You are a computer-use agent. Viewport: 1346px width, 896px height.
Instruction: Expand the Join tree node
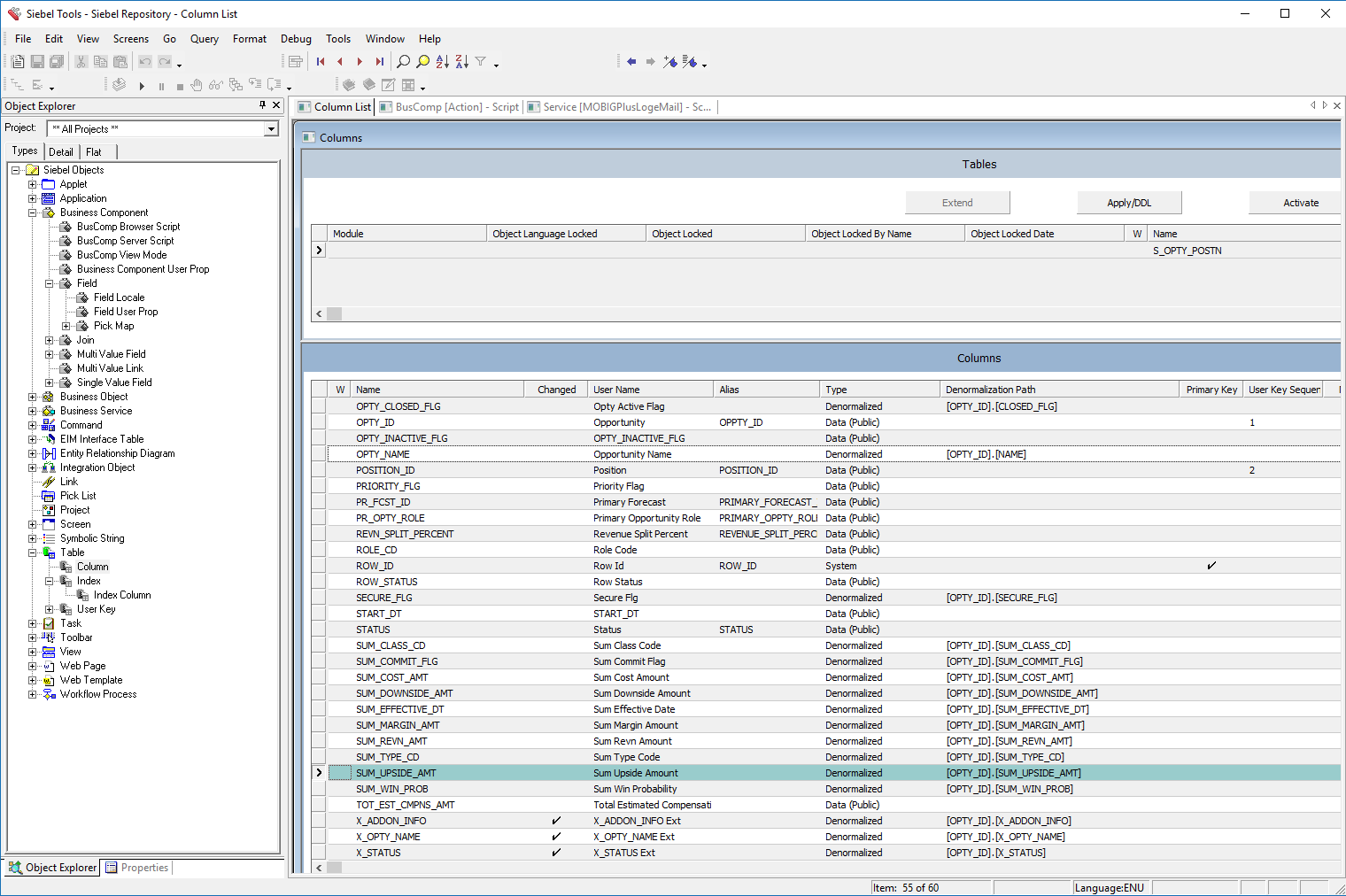tap(49, 340)
